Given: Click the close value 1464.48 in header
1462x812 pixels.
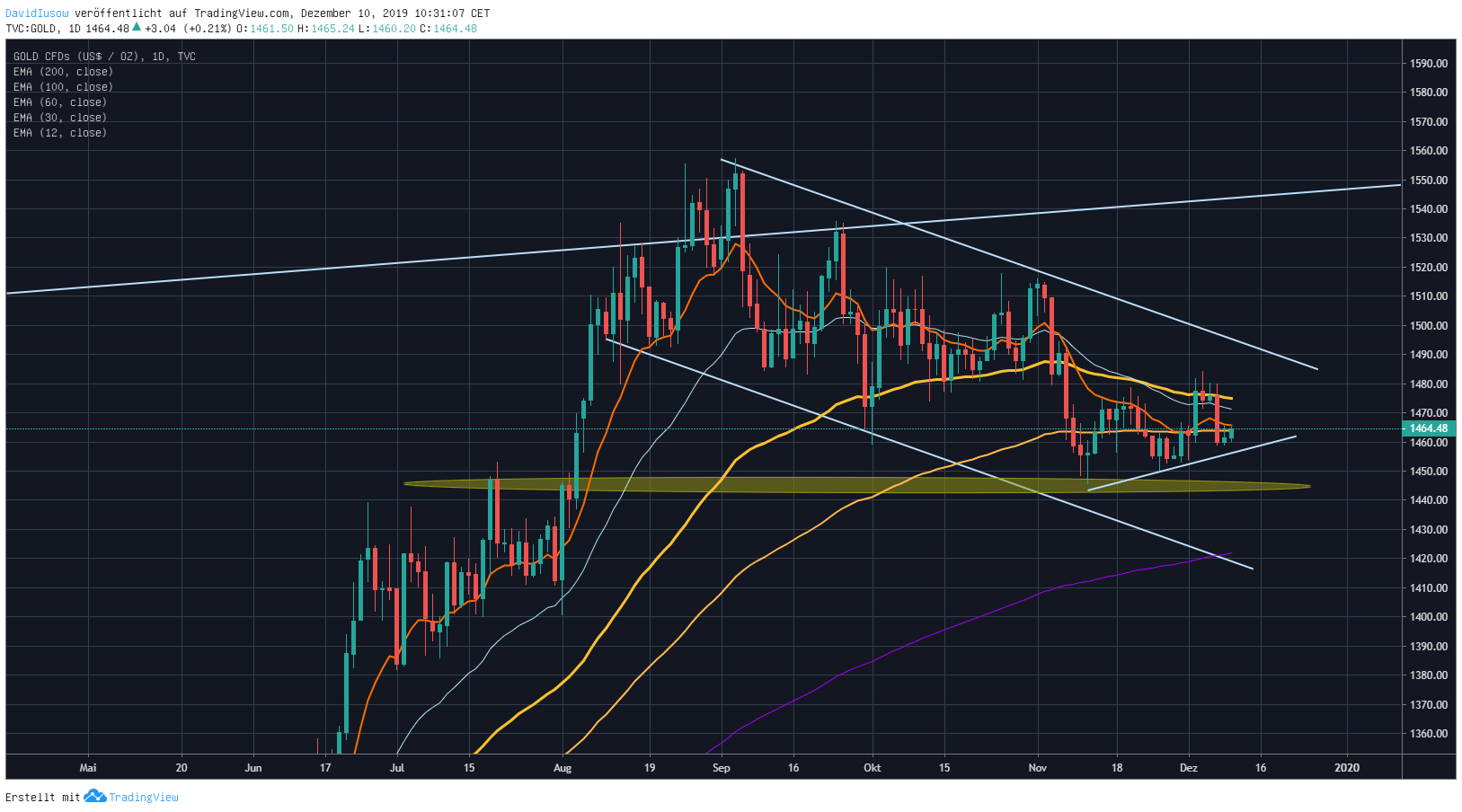Looking at the screenshot, I should 455,29.
